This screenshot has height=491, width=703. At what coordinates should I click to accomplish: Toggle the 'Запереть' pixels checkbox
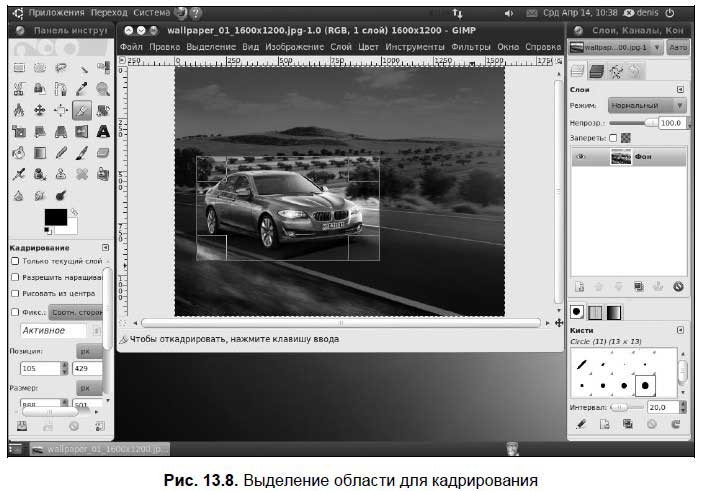(x=613, y=138)
